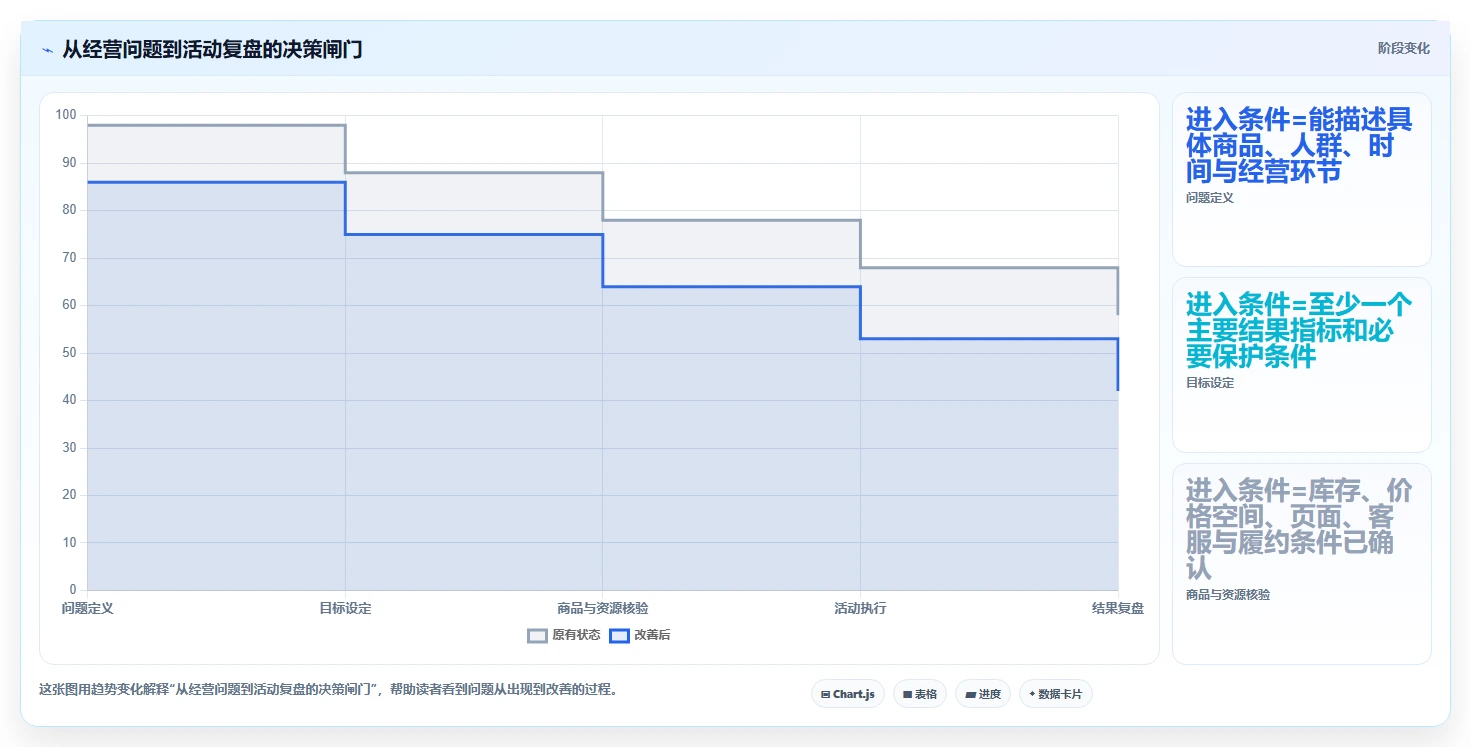Click the y-axis value 100
The image size is (1471, 747).
pos(66,115)
